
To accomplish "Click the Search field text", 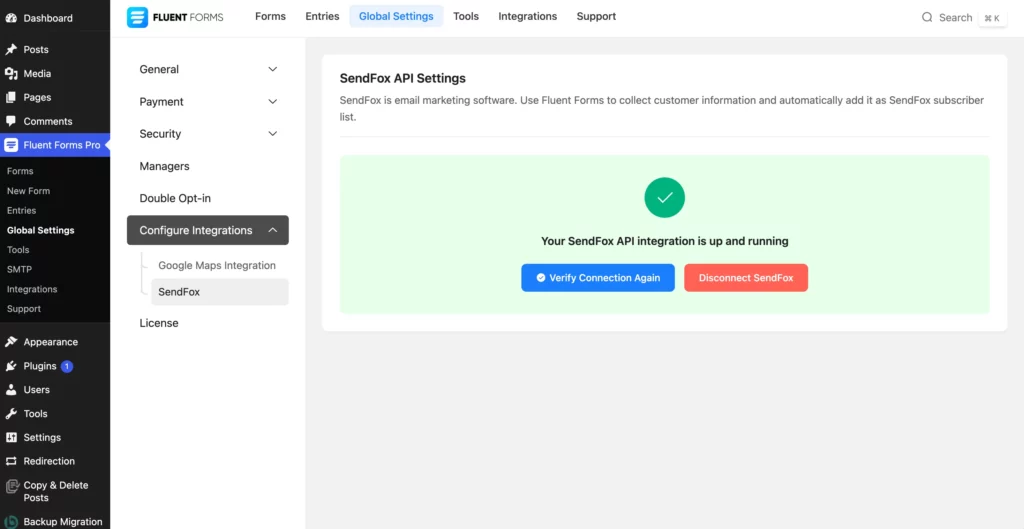I will click(x=955, y=18).
